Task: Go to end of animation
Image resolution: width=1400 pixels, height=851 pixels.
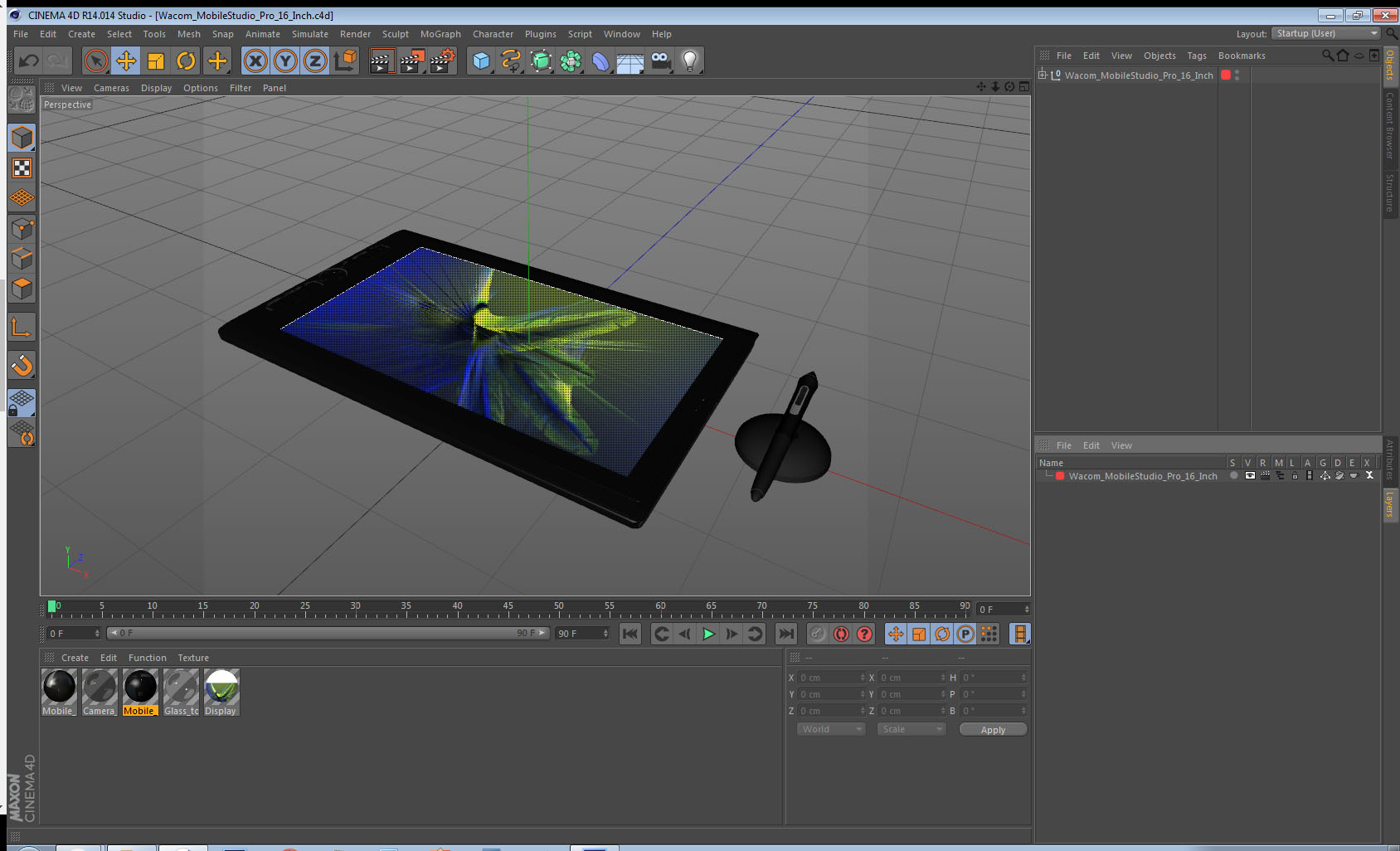Action: coord(785,634)
